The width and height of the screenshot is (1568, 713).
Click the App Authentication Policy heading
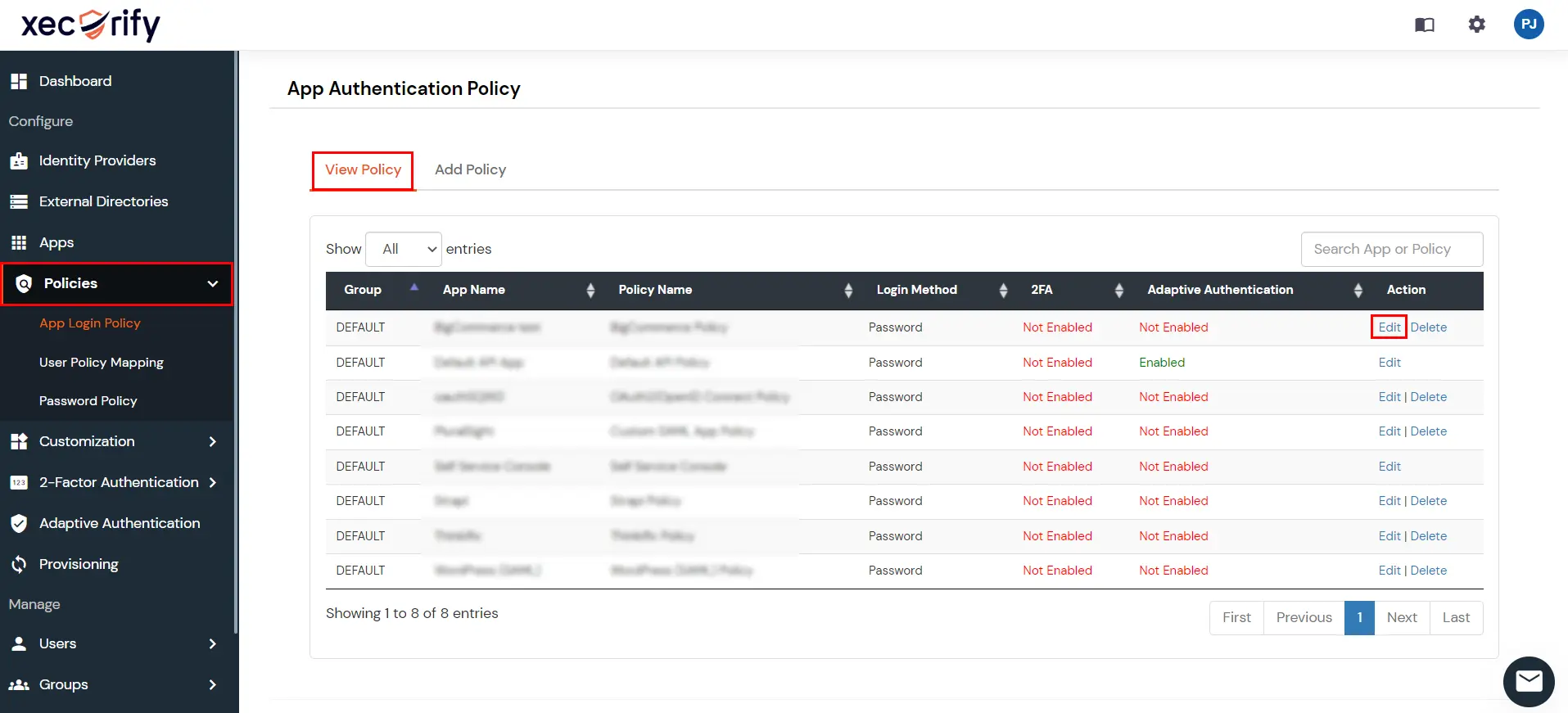coord(404,88)
